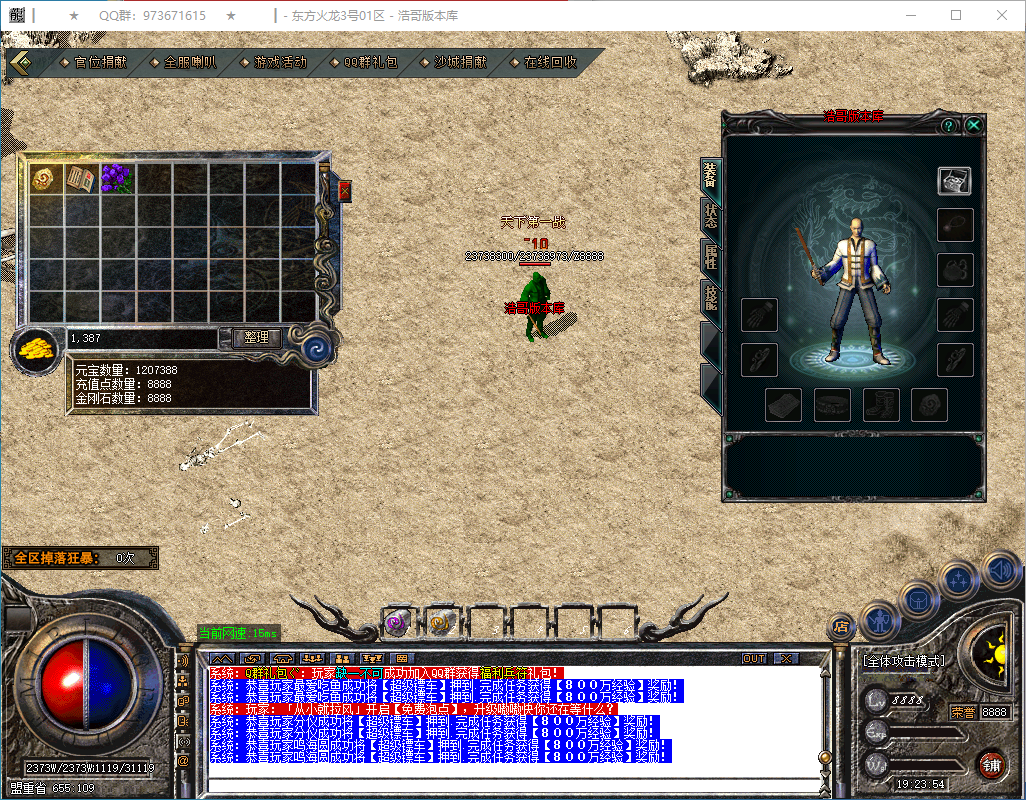This screenshot has width=1026, height=800.
Task: Click the 当前网速 network speed indicator
Action: [238, 633]
